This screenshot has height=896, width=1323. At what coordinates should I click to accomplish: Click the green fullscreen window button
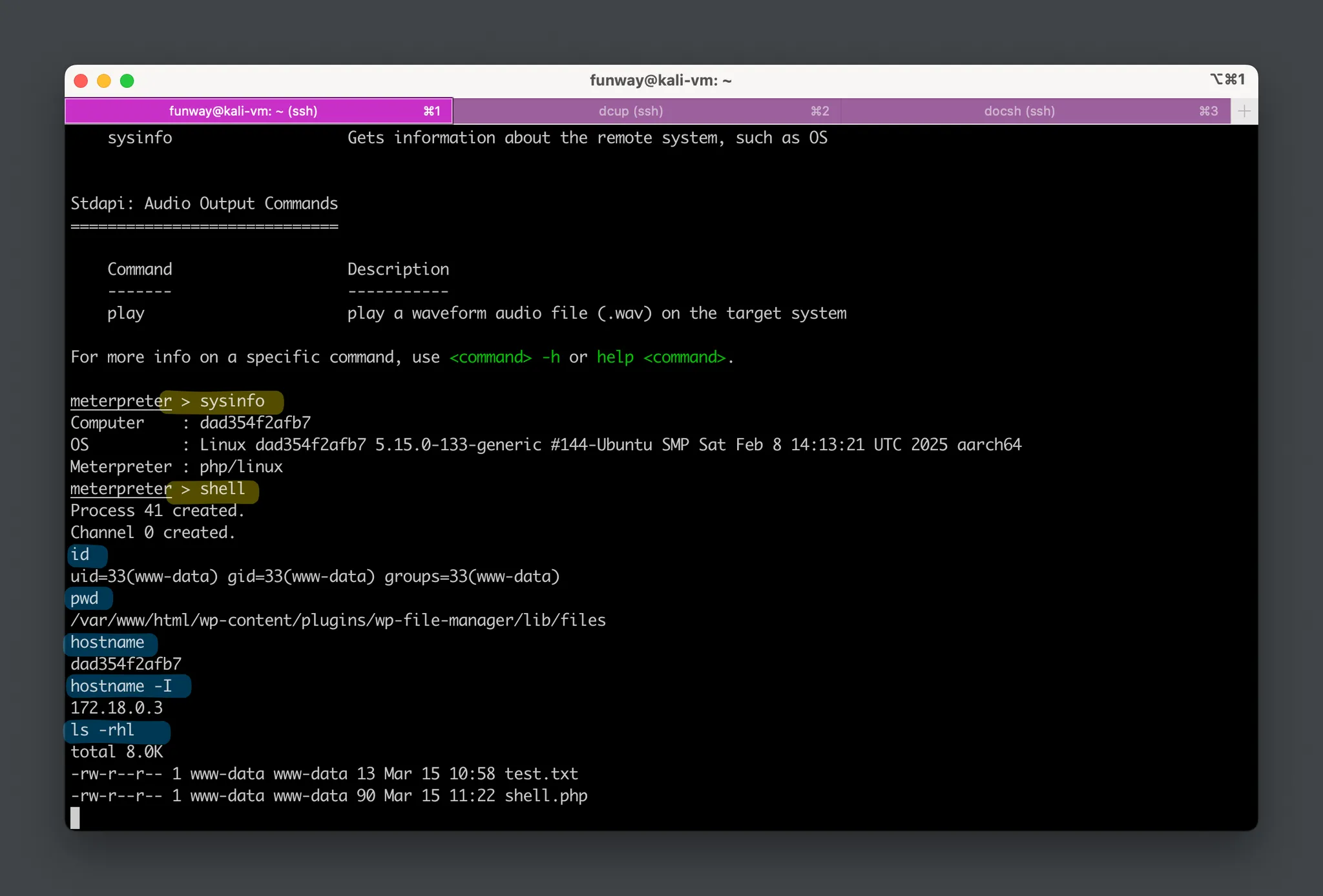(127, 81)
